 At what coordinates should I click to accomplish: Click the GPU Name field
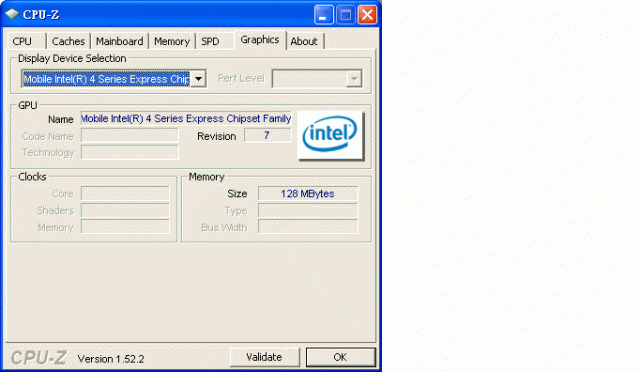tap(186, 118)
